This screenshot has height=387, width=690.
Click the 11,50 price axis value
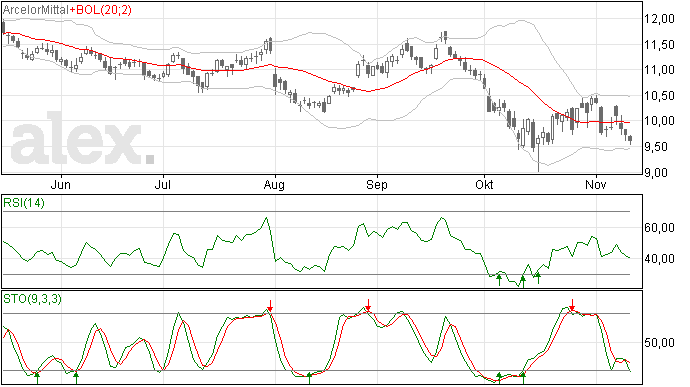coord(659,44)
